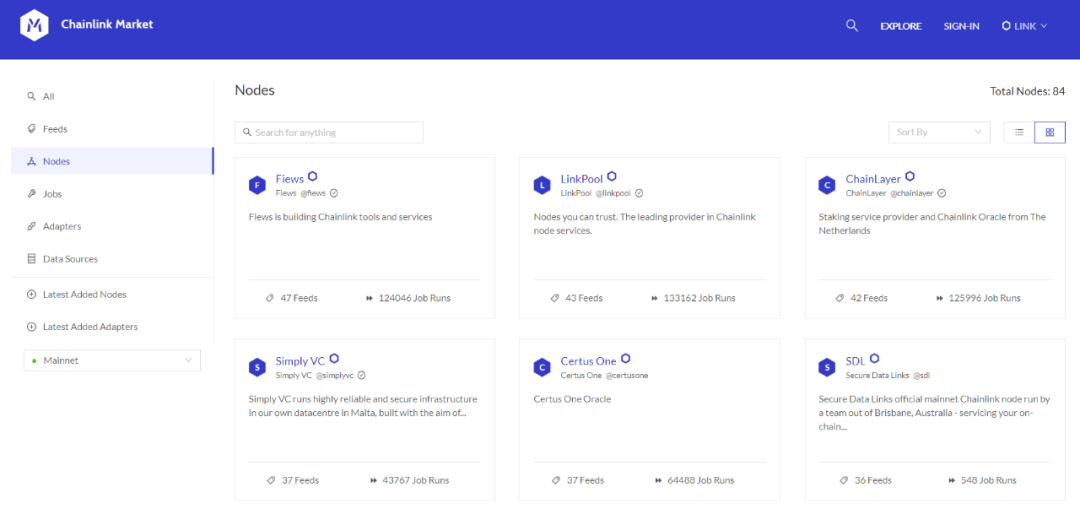Click the Simply VC avatar icon
Image resolution: width=1080 pixels, height=509 pixels.
[x=257, y=367]
